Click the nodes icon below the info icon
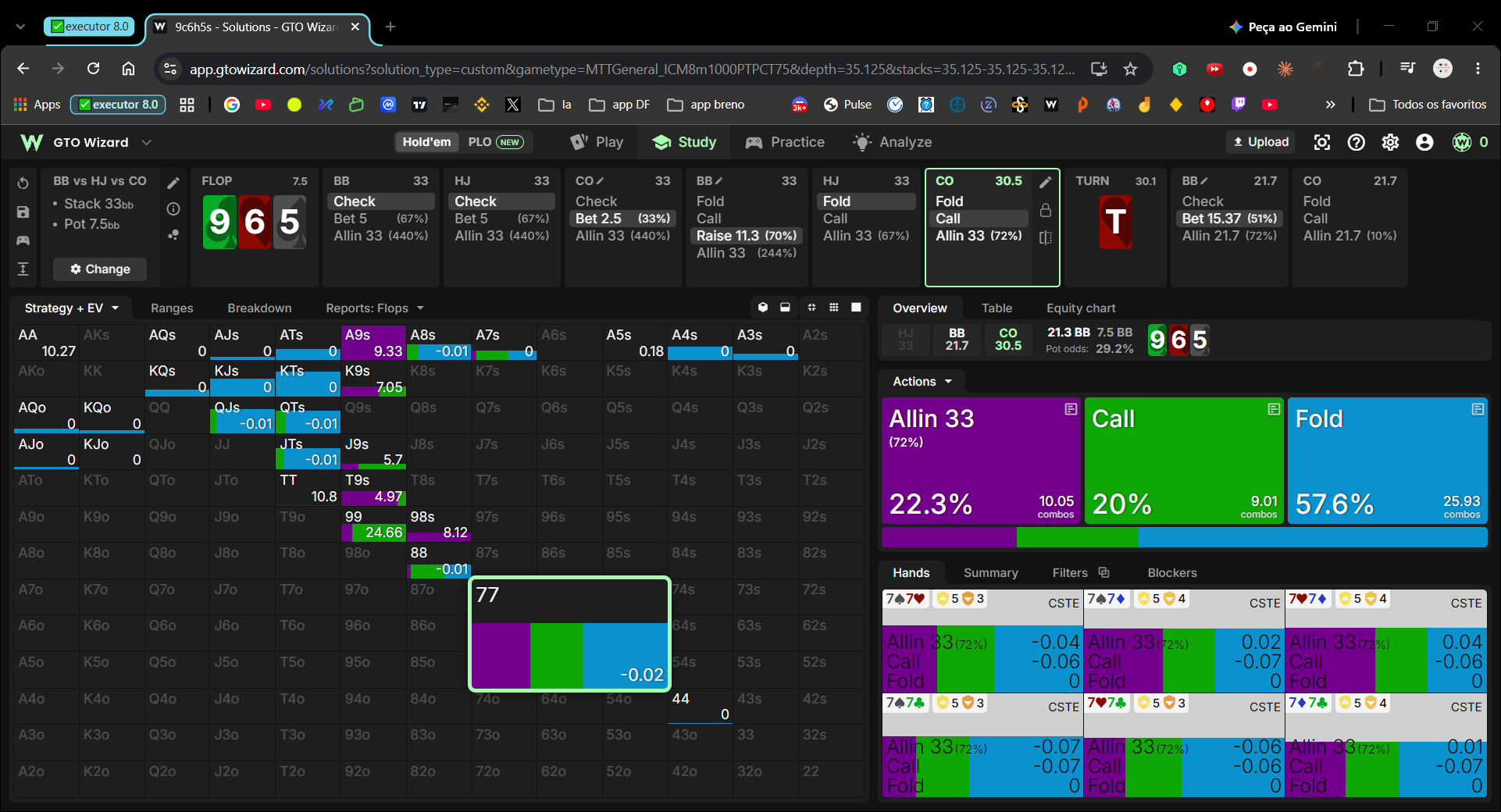The height and width of the screenshot is (812, 1501). point(173,234)
